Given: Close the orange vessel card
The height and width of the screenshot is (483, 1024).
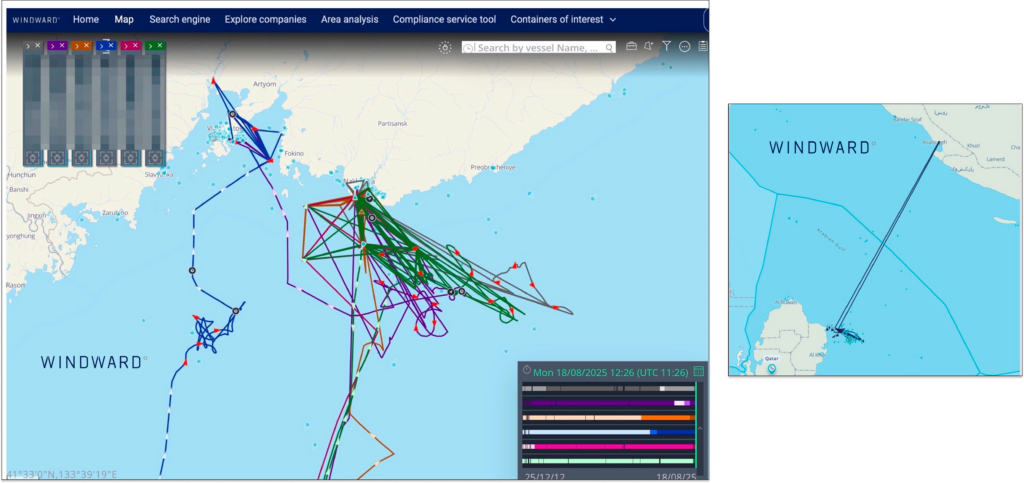Looking at the screenshot, I should (x=88, y=46).
